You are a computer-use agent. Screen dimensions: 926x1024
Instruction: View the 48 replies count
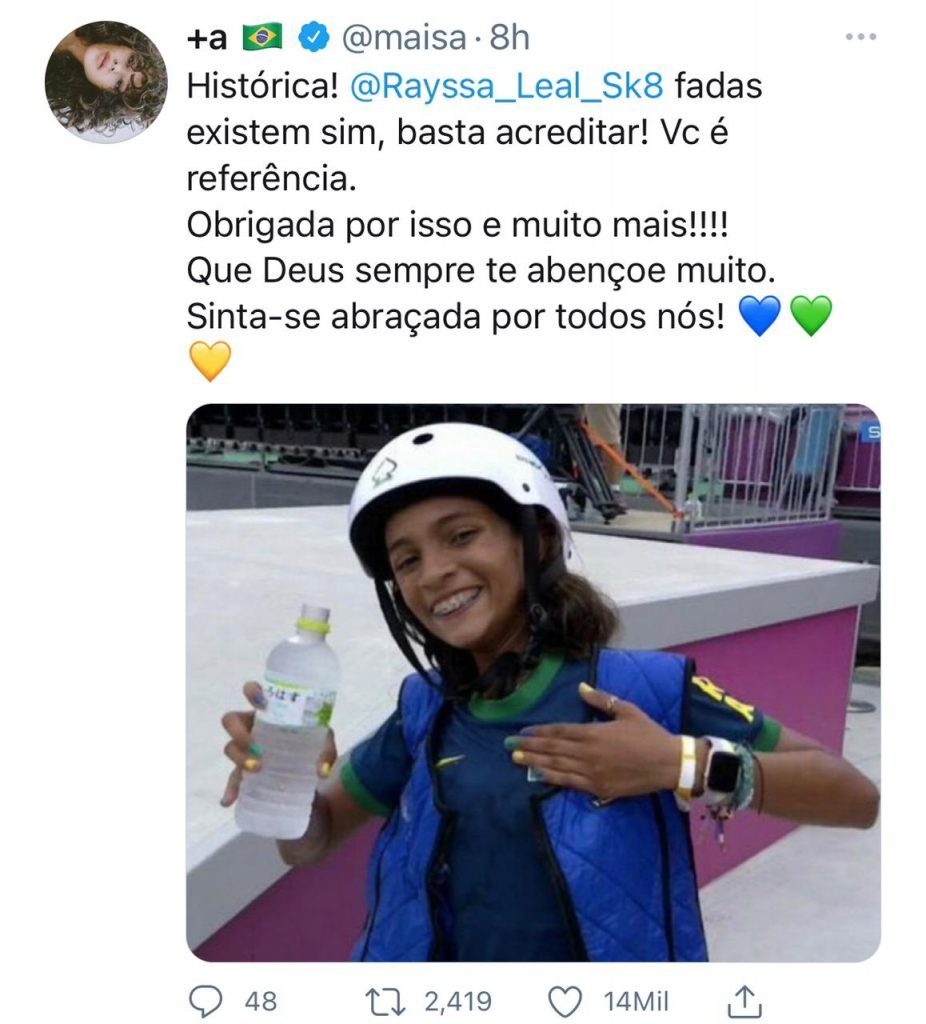[x=261, y=1001]
